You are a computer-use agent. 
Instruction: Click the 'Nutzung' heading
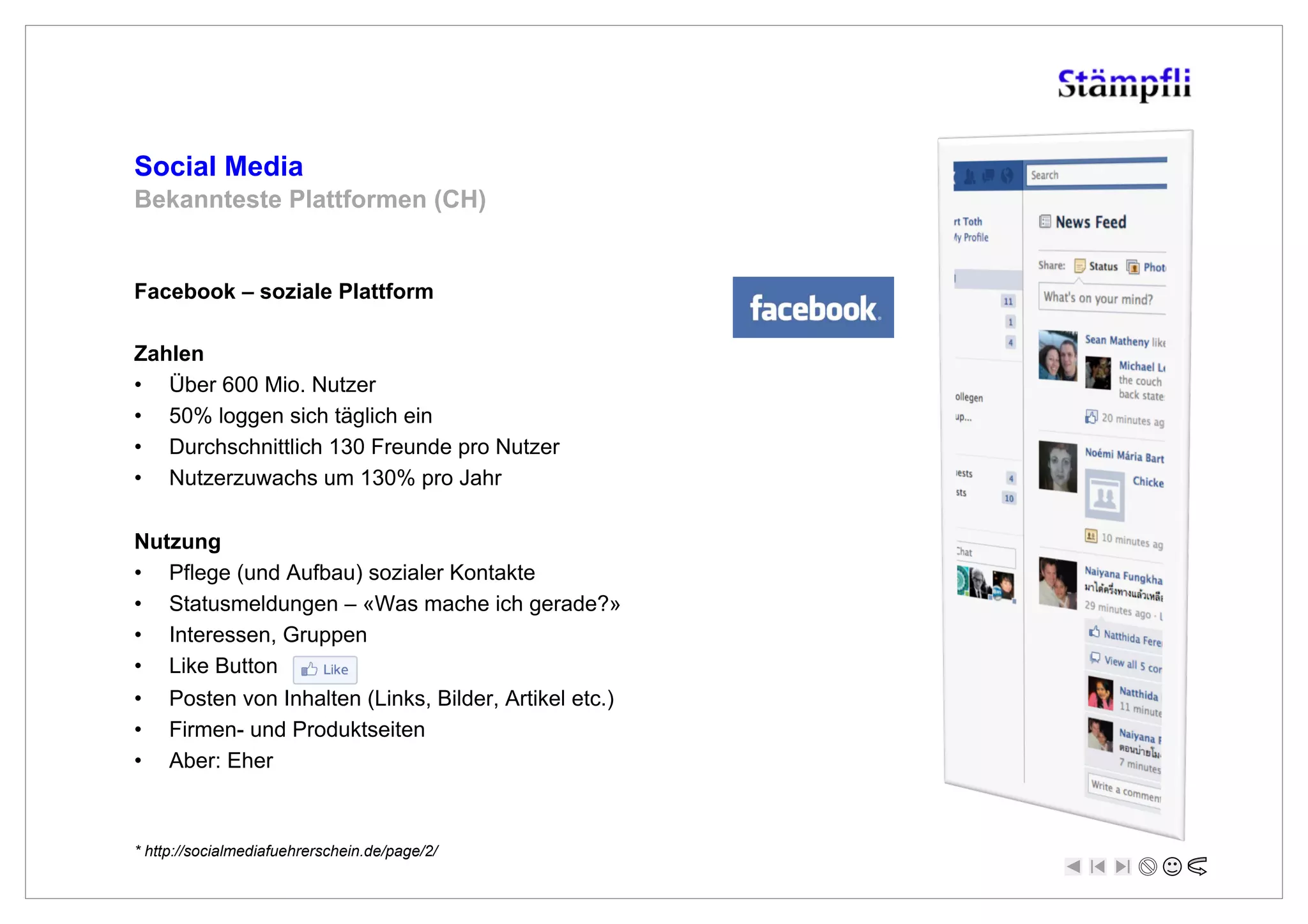click(x=178, y=542)
